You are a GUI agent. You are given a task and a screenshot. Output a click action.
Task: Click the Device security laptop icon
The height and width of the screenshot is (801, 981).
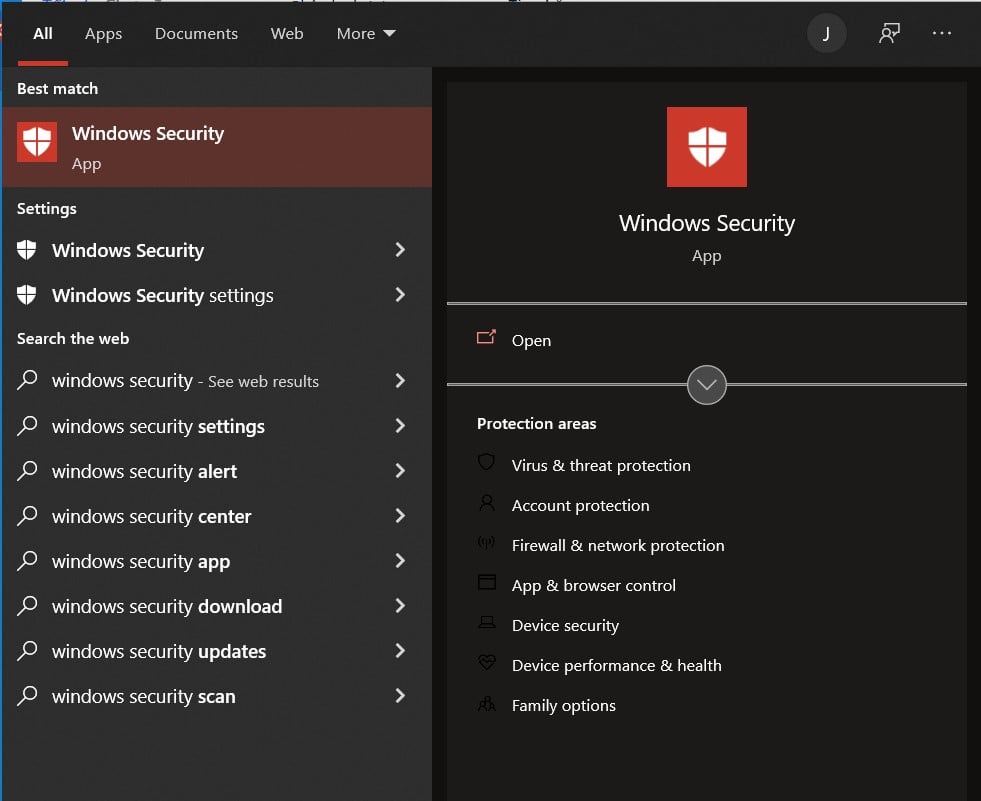point(486,623)
